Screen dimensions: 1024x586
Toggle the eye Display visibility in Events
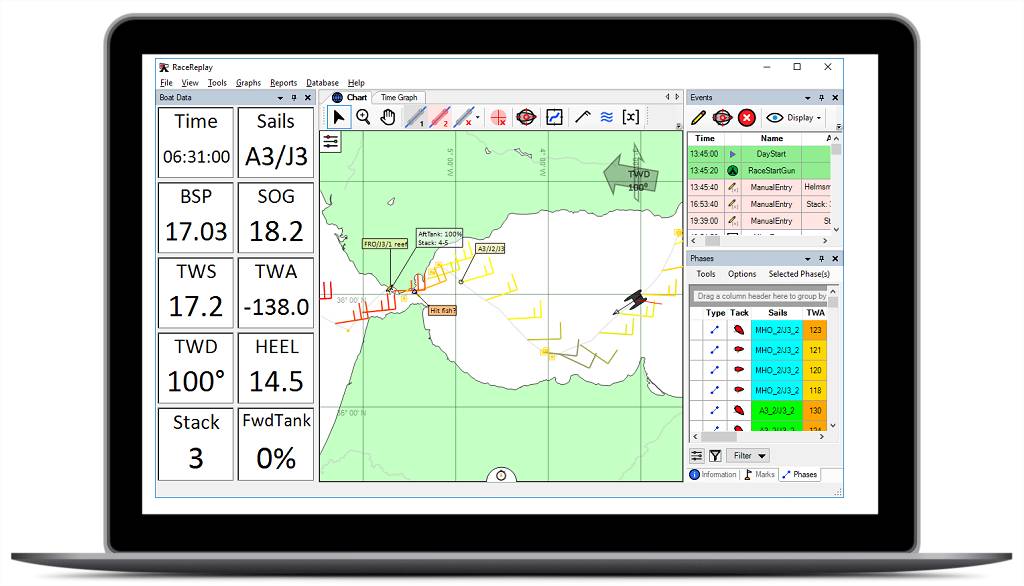tap(773, 117)
